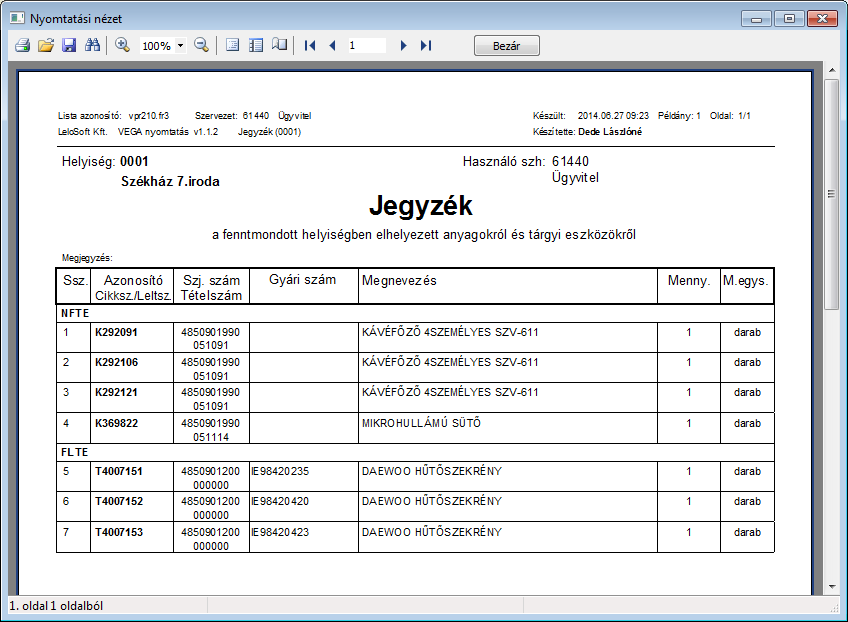
Task: Zoom in with the magnifier plus icon
Action: tap(122, 45)
